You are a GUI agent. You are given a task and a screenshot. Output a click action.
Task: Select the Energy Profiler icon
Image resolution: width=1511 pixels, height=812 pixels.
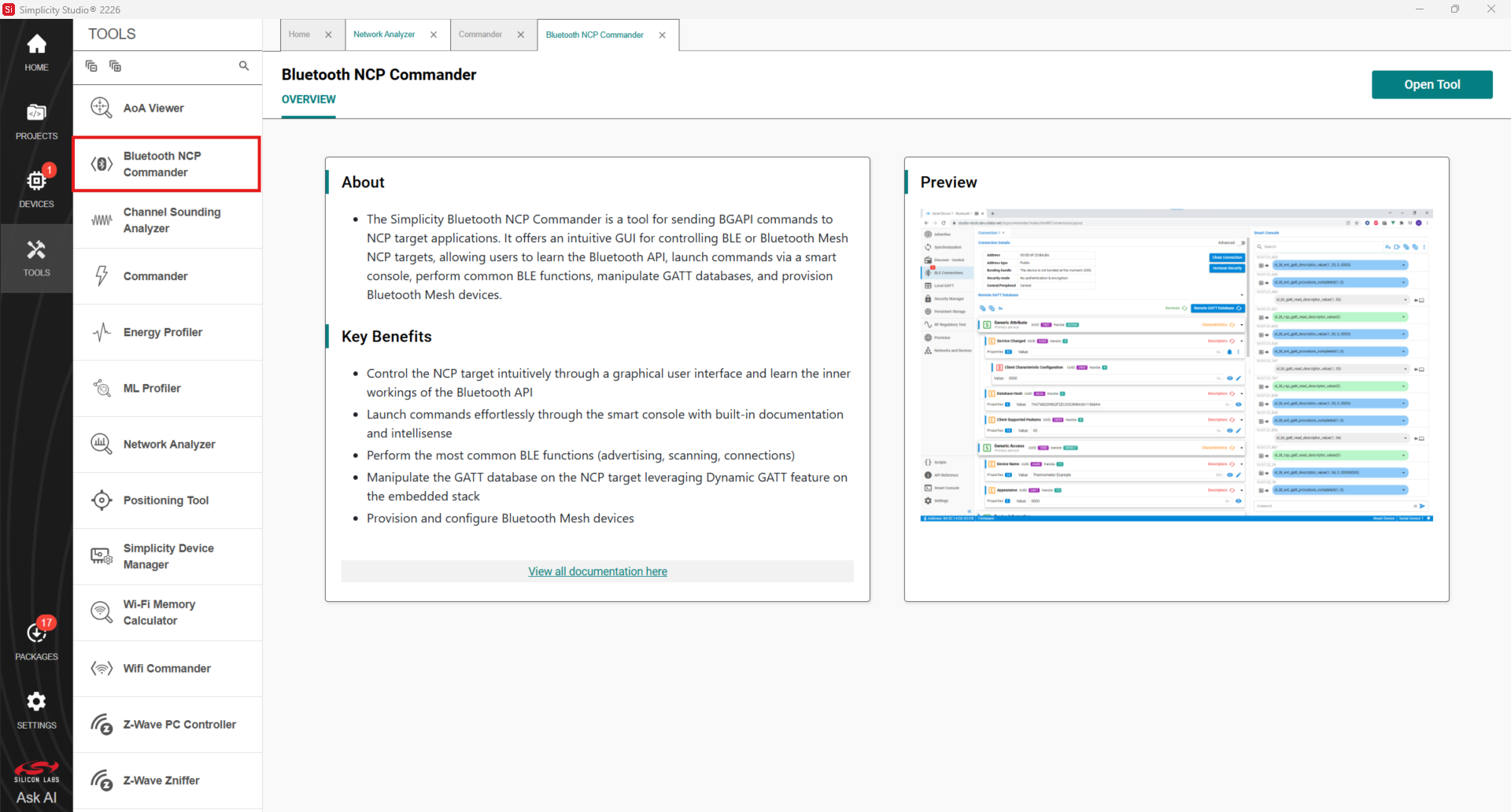(102, 332)
